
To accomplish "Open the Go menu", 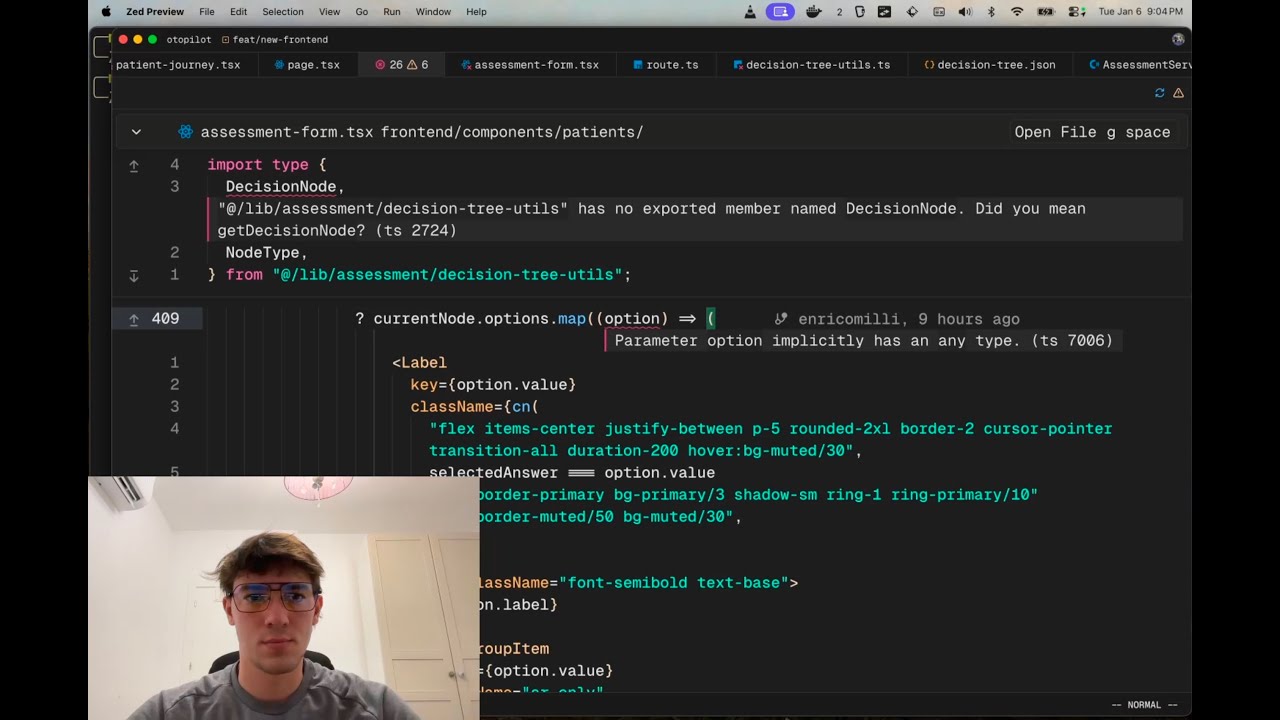I will [362, 12].
